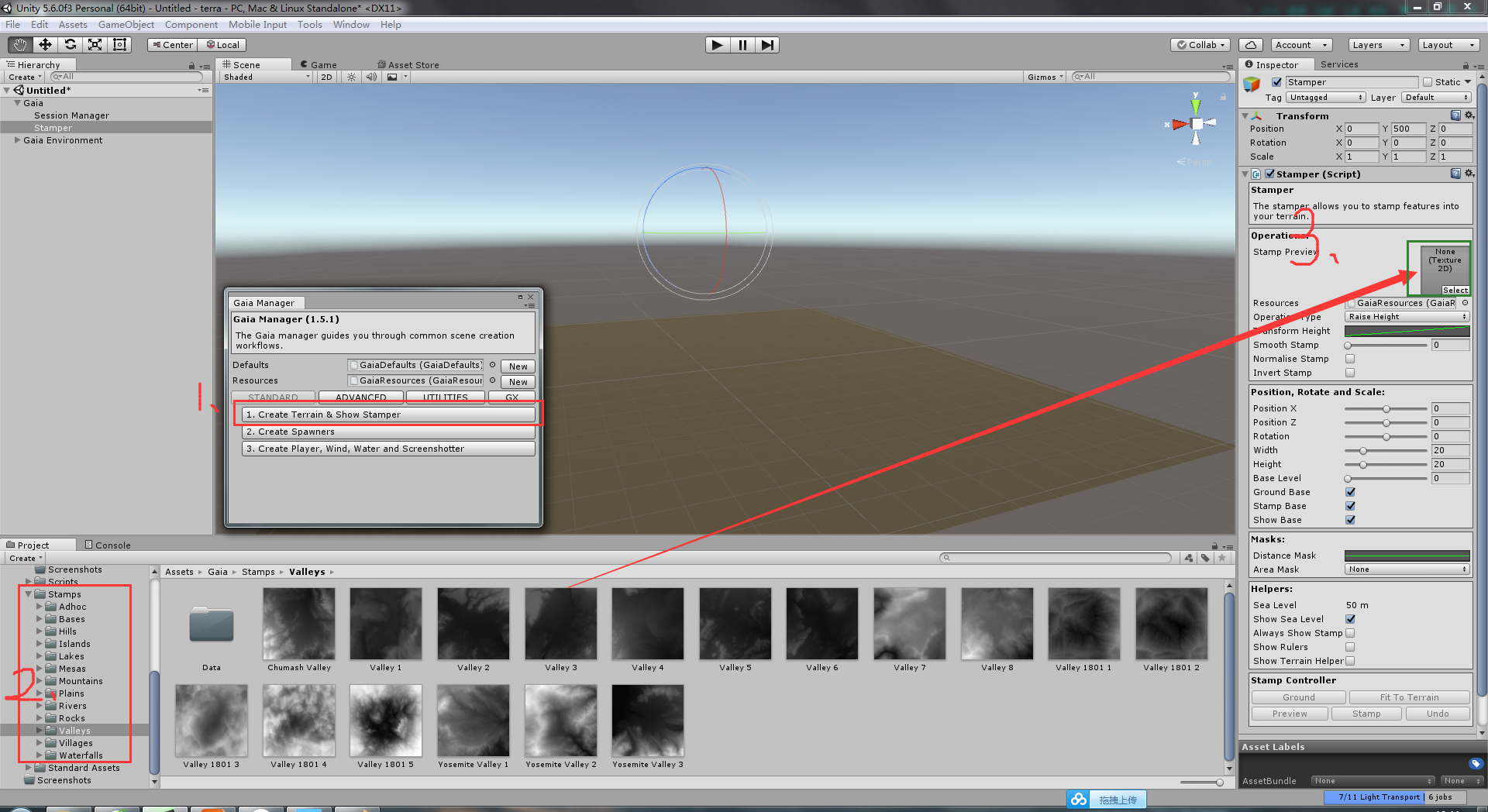Select the Hand tool

19,44
